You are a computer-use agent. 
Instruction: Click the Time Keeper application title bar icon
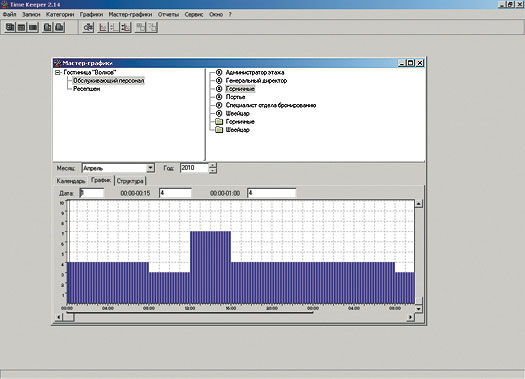click(5, 4)
